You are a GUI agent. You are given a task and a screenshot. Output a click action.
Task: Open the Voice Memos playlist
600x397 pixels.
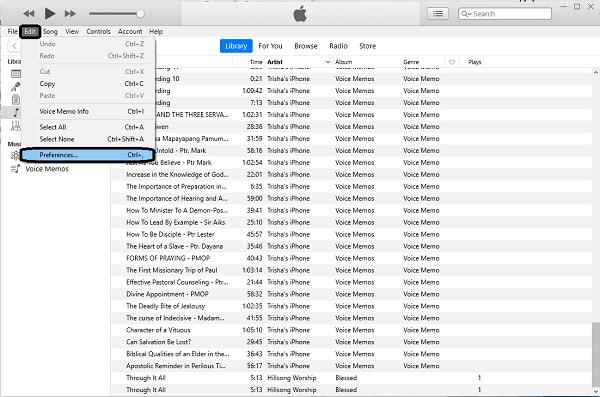[x=47, y=169]
